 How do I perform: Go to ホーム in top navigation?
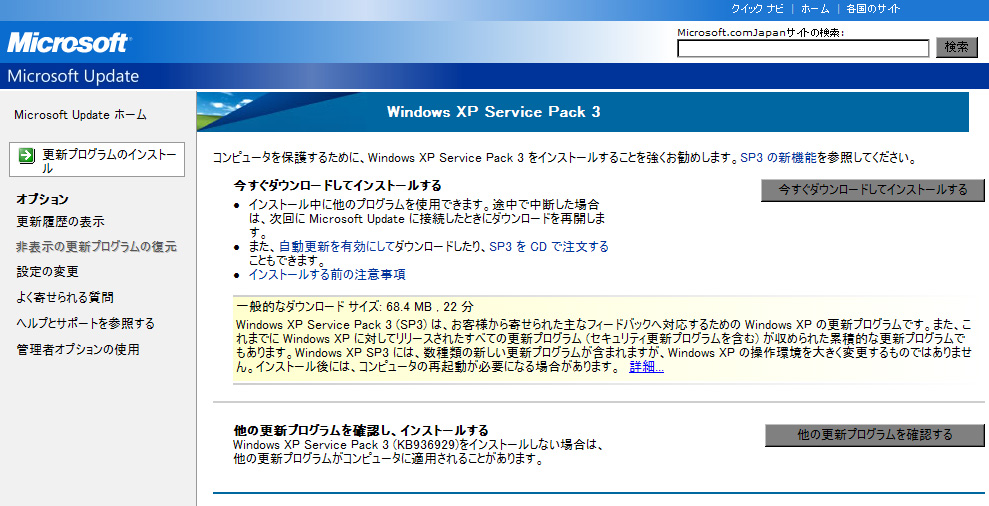(x=815, y=9)
